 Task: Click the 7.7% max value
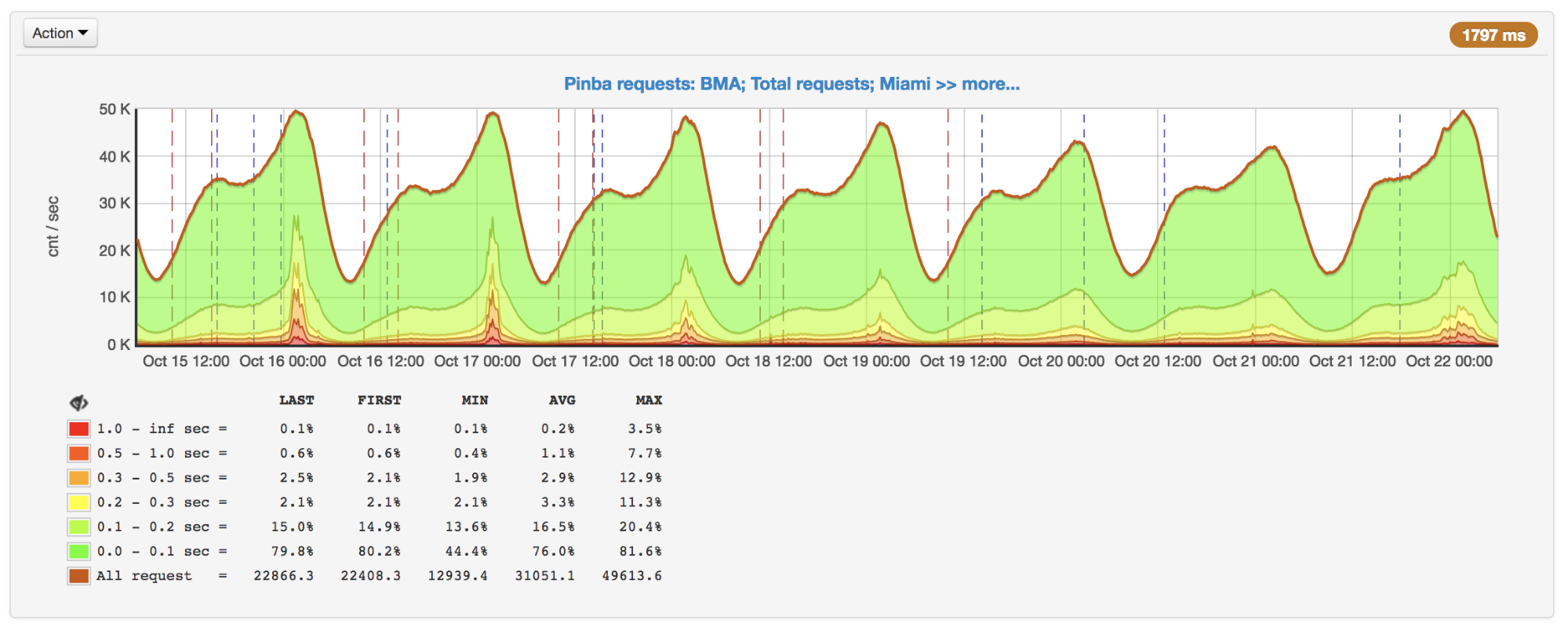click(x=645, y=453)
